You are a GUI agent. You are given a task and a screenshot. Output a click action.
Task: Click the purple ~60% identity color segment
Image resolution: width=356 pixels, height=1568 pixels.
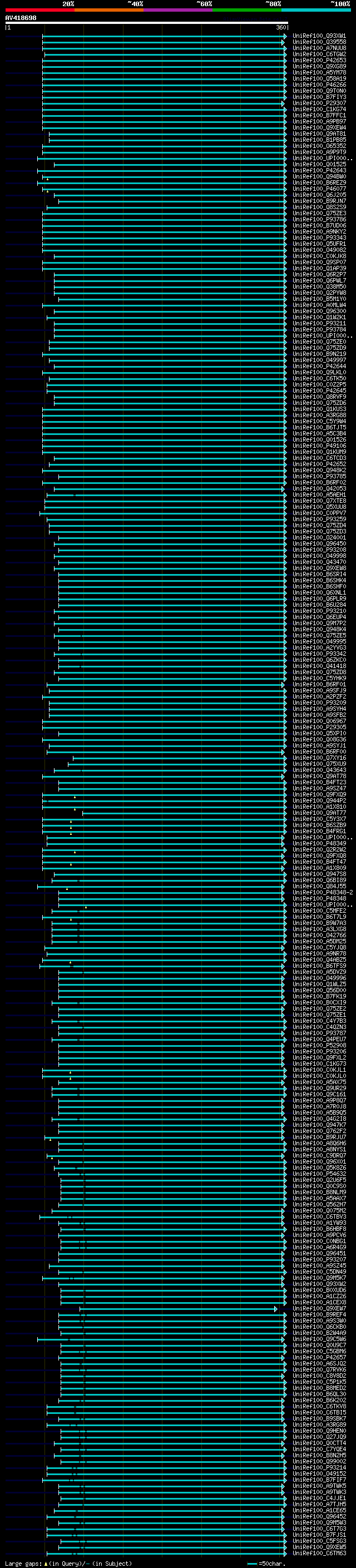point(177,10)
